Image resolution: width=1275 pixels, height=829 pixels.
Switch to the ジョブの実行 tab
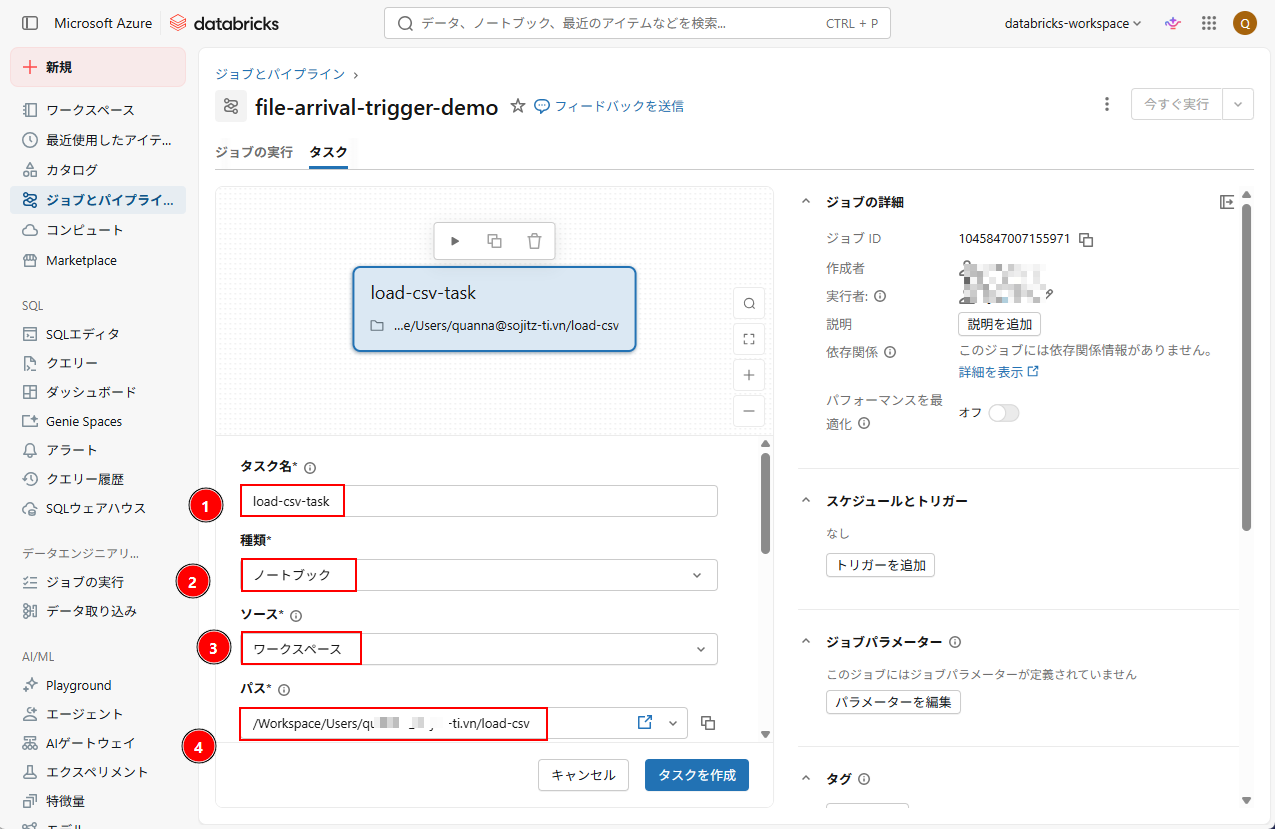click(254, 152)
